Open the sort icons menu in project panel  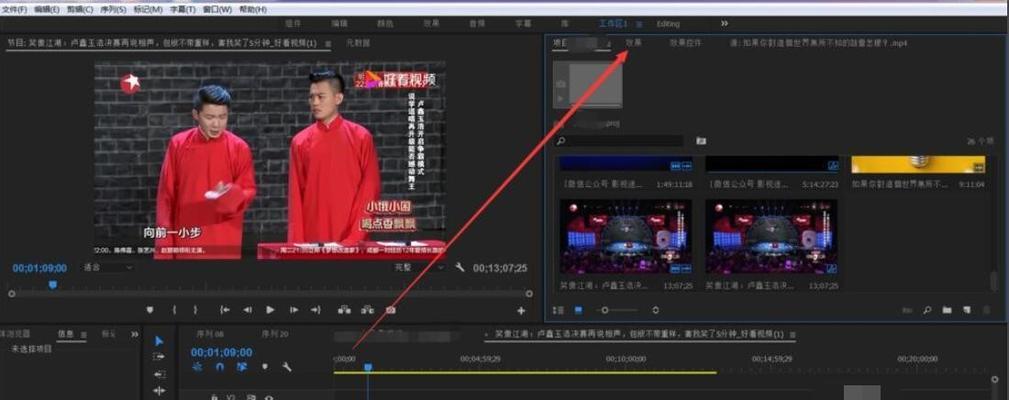pos(655,310)
